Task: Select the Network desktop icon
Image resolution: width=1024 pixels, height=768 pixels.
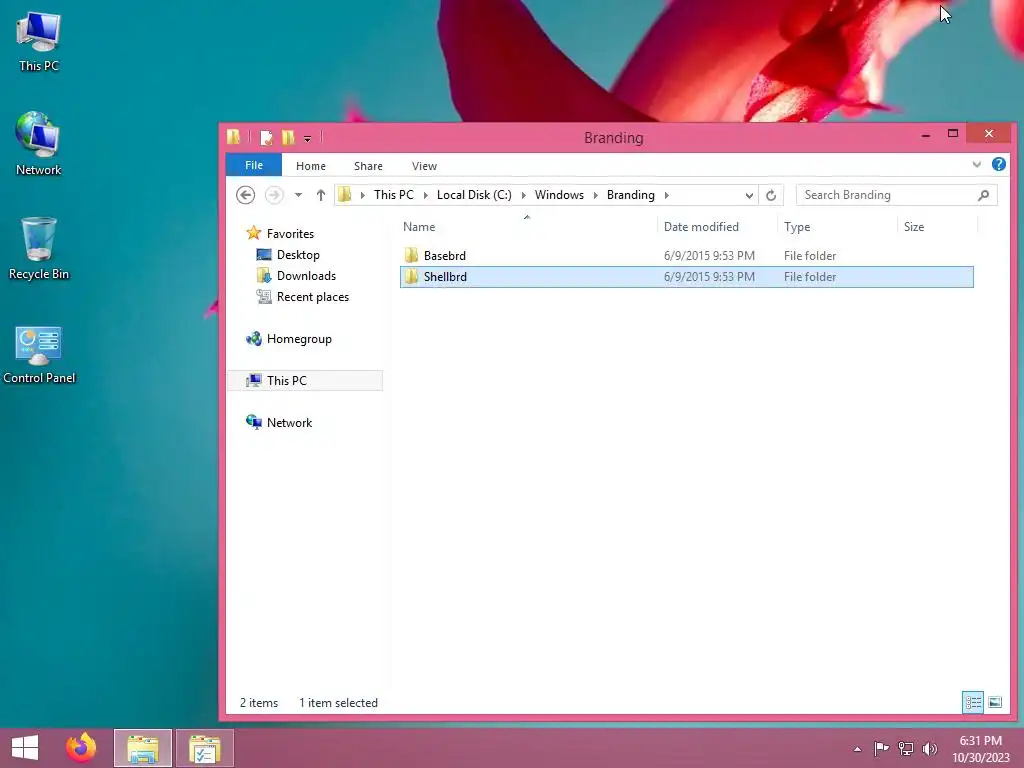Action: (39, 144)
